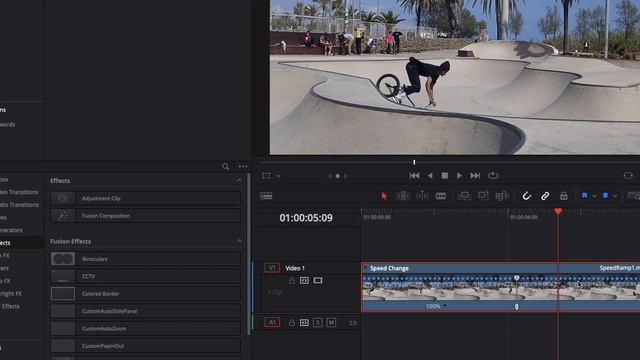
Task: Select the V1 track destination button
Action: (272, 268)
